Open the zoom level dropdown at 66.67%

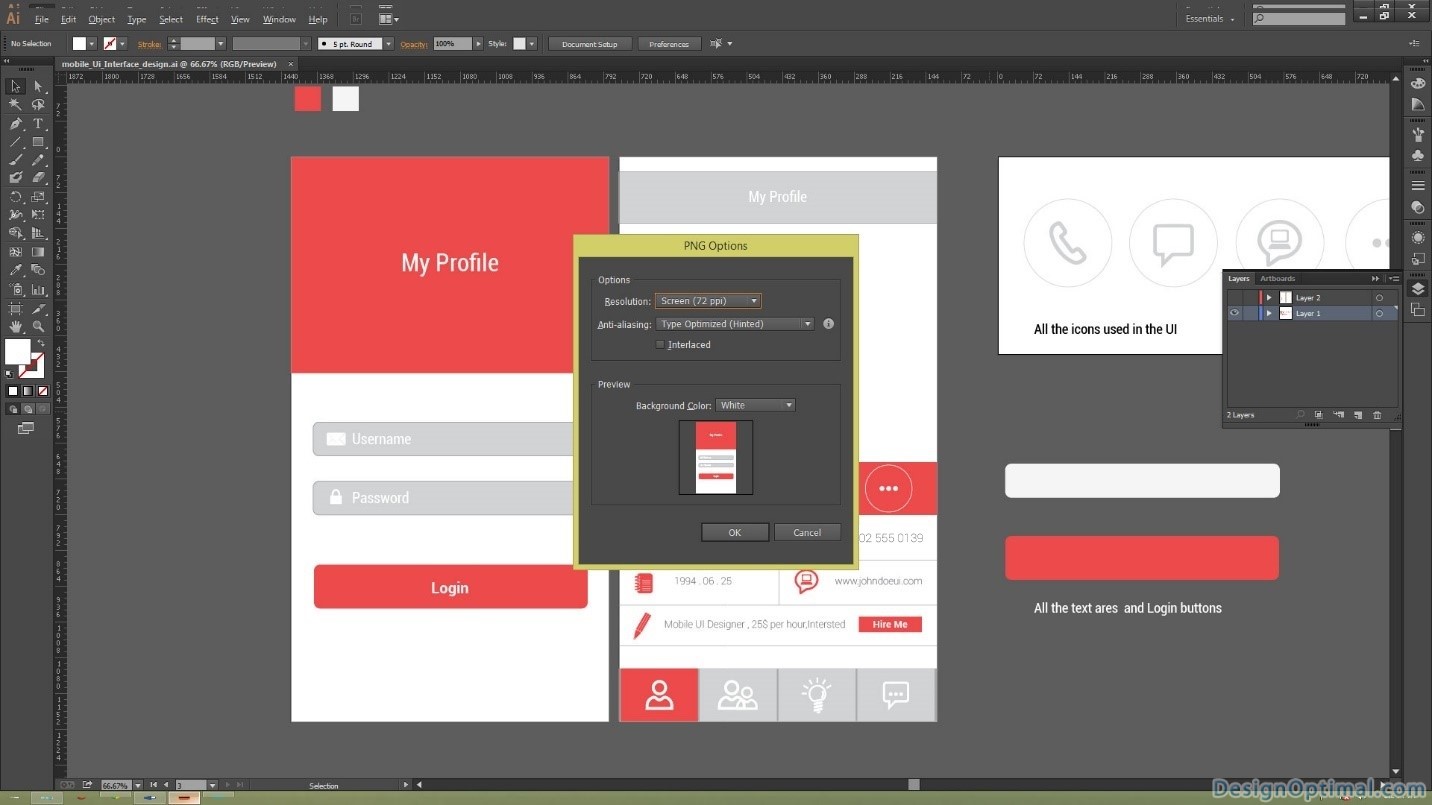pos(138,786)
